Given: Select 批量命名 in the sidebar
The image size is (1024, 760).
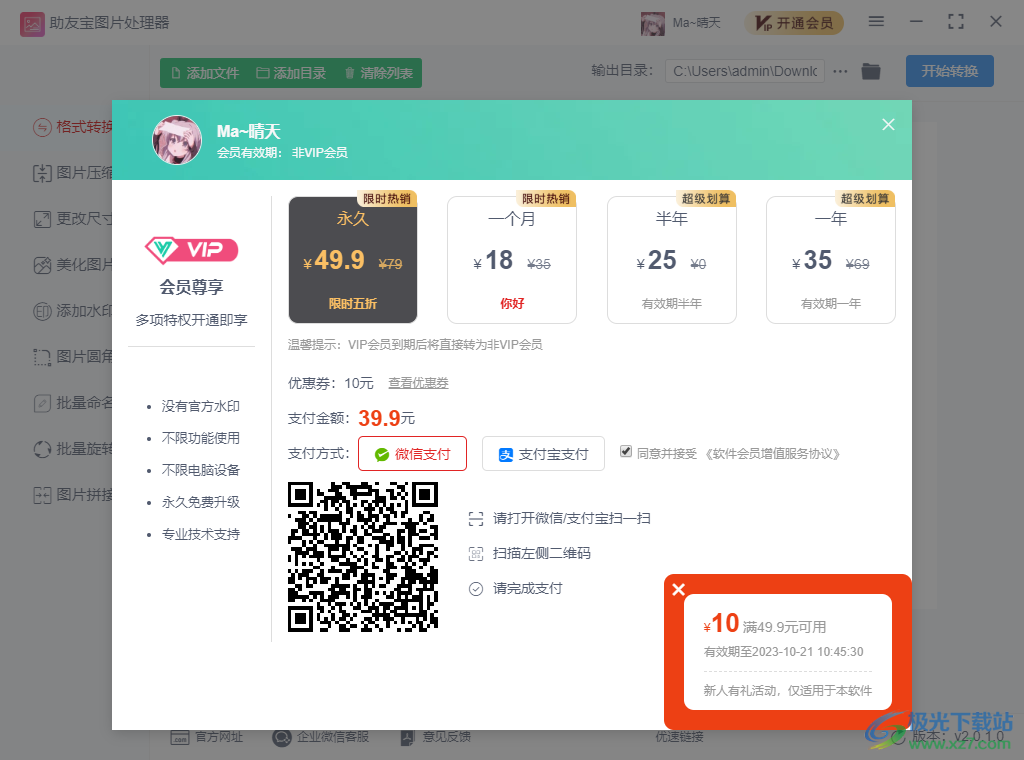Looking at the screenshot, I should pos(73,403).
